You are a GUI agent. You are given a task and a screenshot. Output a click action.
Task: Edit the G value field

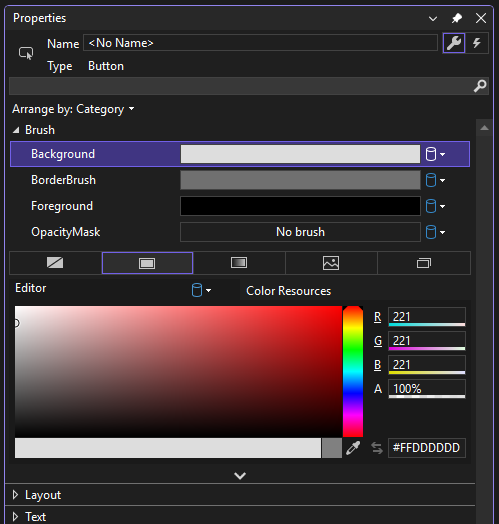pos(427,341)
